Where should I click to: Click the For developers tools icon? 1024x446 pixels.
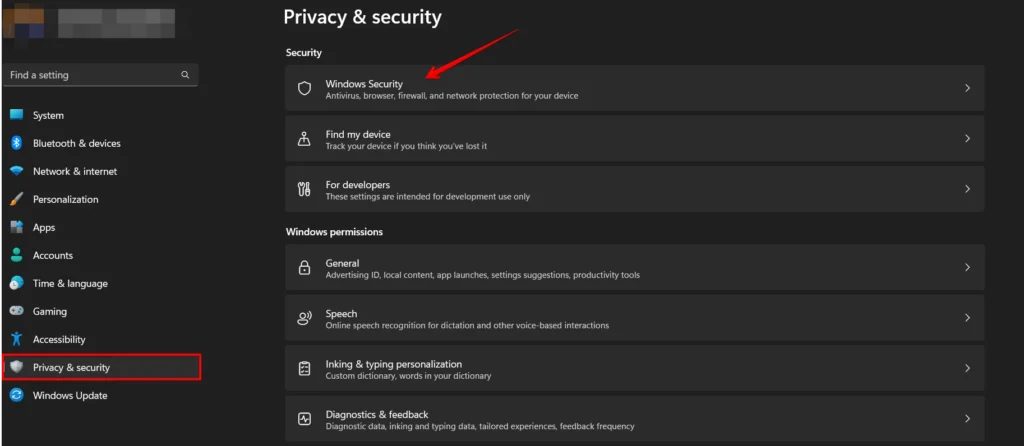click(x=304, y=189)
